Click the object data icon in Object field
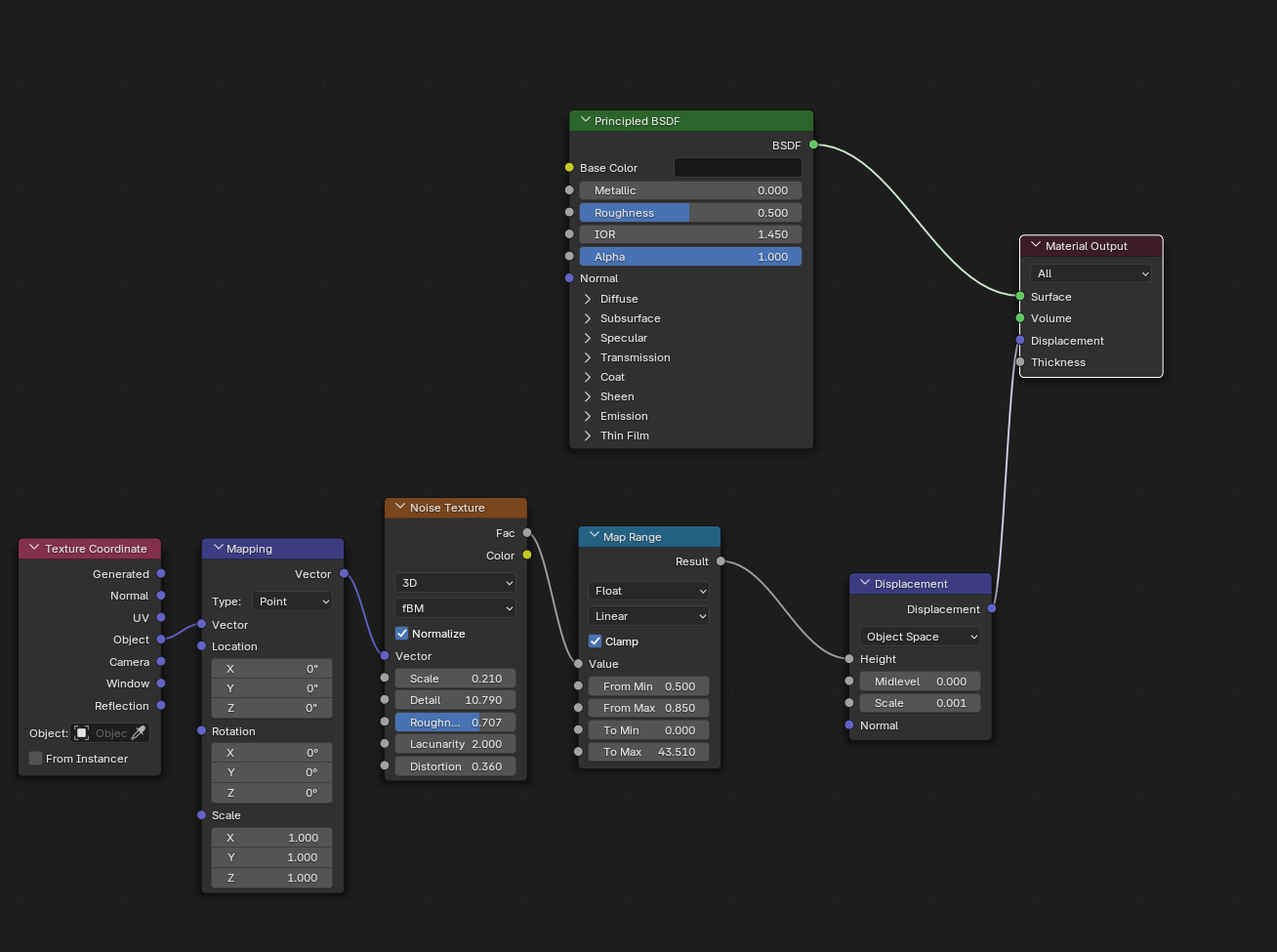Screen dimensions: 1277x952 (x=82, y=732)
